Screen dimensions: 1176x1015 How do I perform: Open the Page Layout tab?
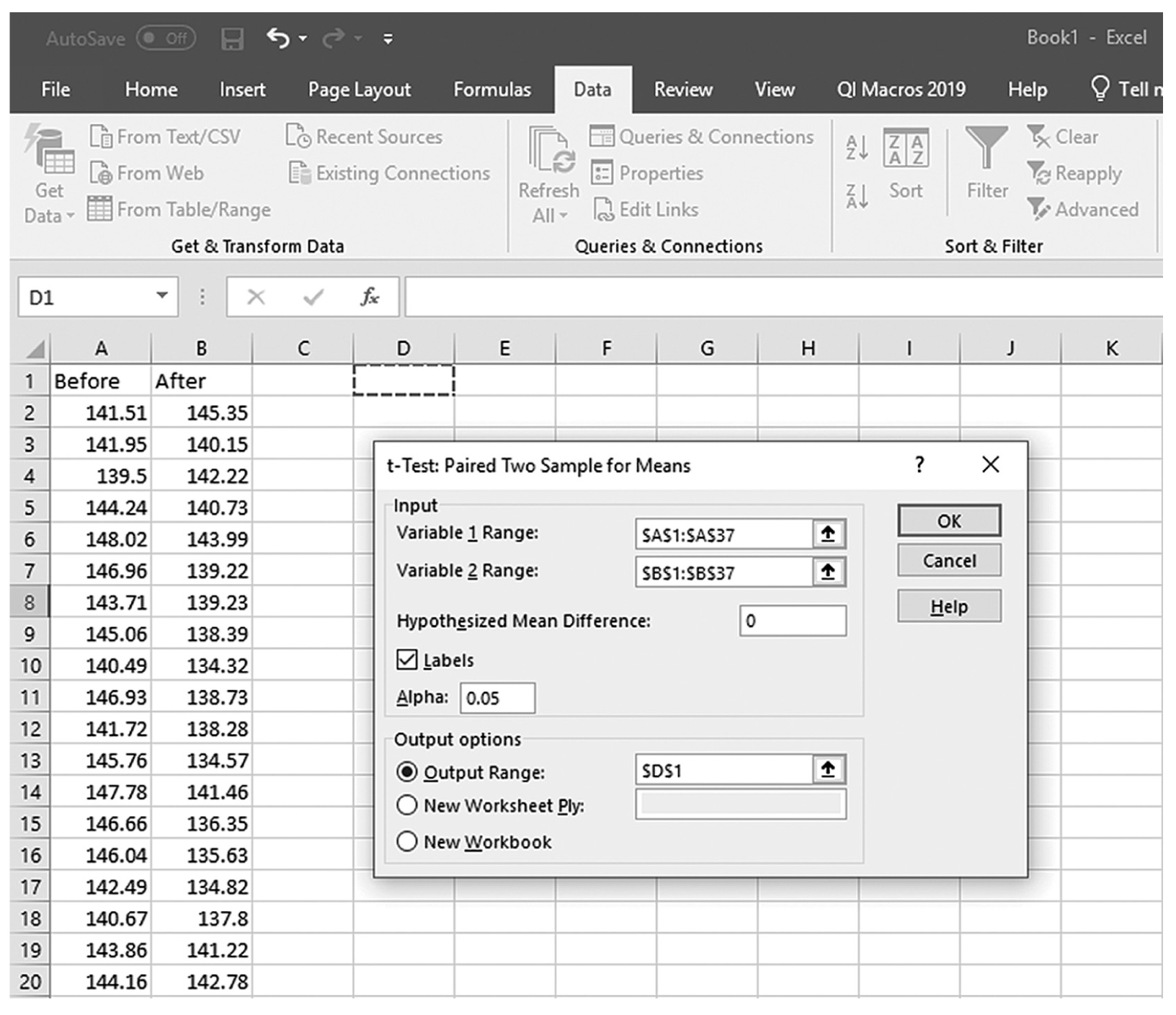click(x=360, y=89)
